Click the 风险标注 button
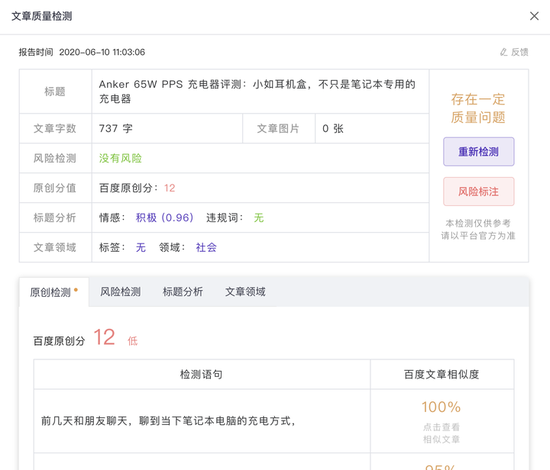 [x=478, y=192]
